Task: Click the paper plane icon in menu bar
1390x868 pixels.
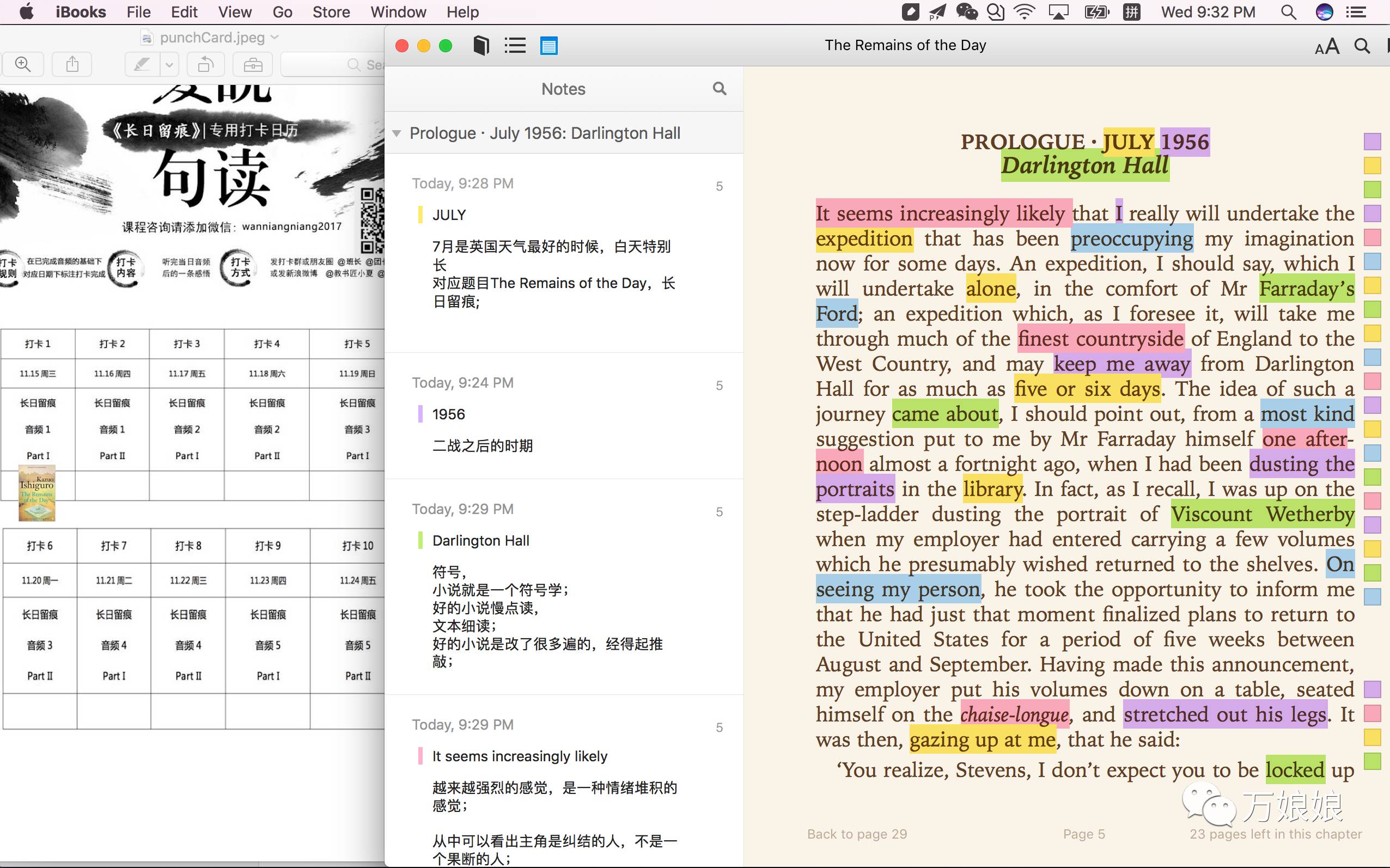Action: (937, 12)
